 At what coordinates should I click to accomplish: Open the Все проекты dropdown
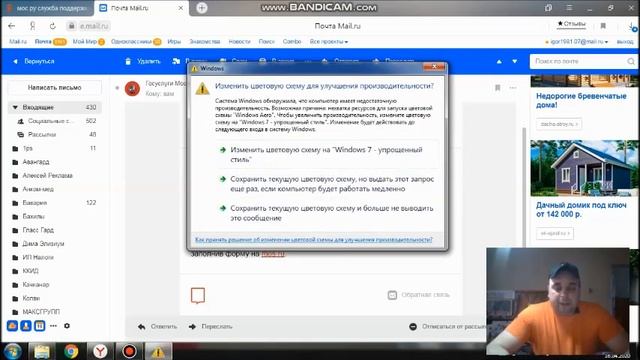pyautogui.click(x=329, y=42)
